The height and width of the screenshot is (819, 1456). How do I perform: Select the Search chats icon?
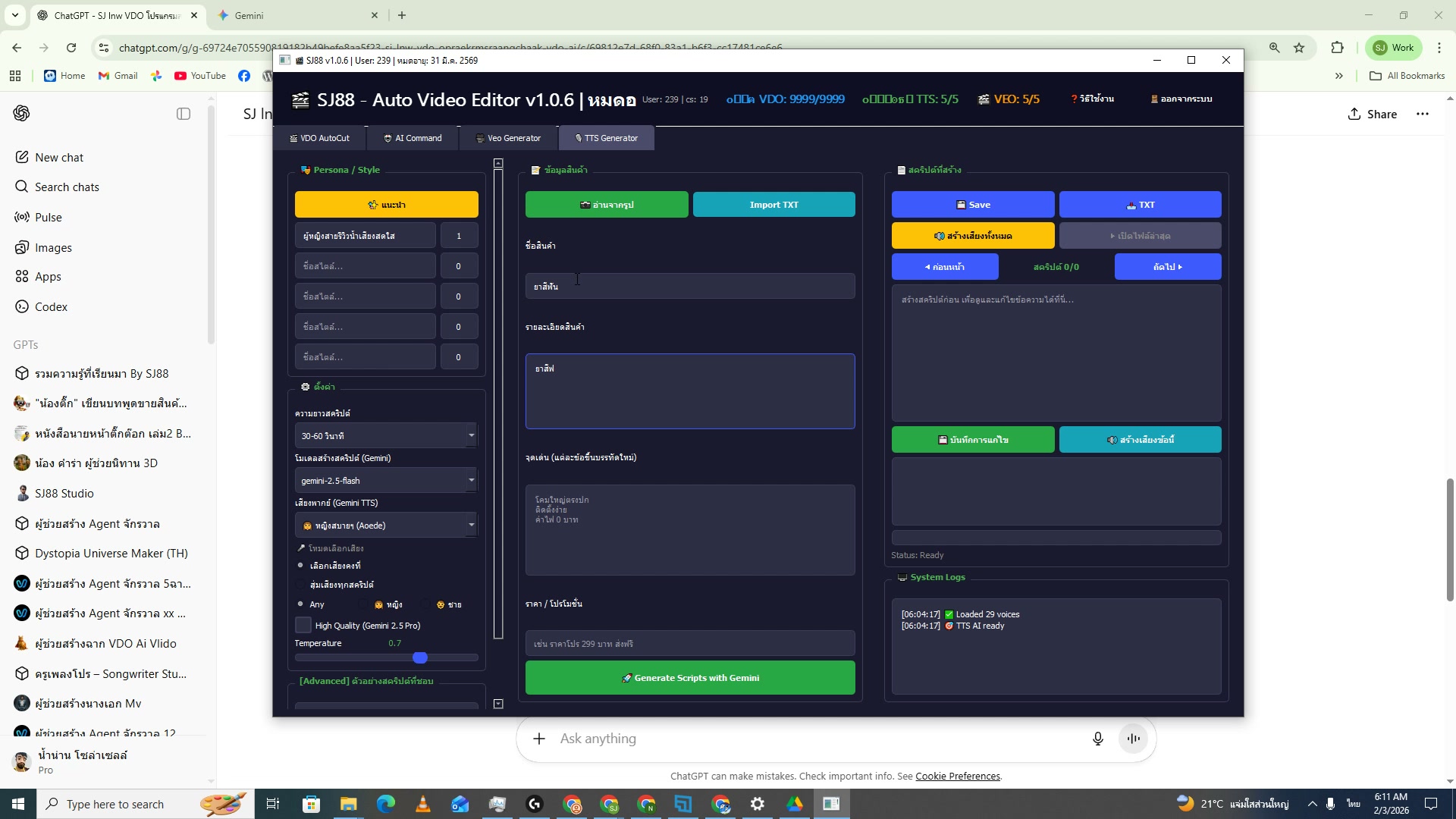[x=67, y=187]
